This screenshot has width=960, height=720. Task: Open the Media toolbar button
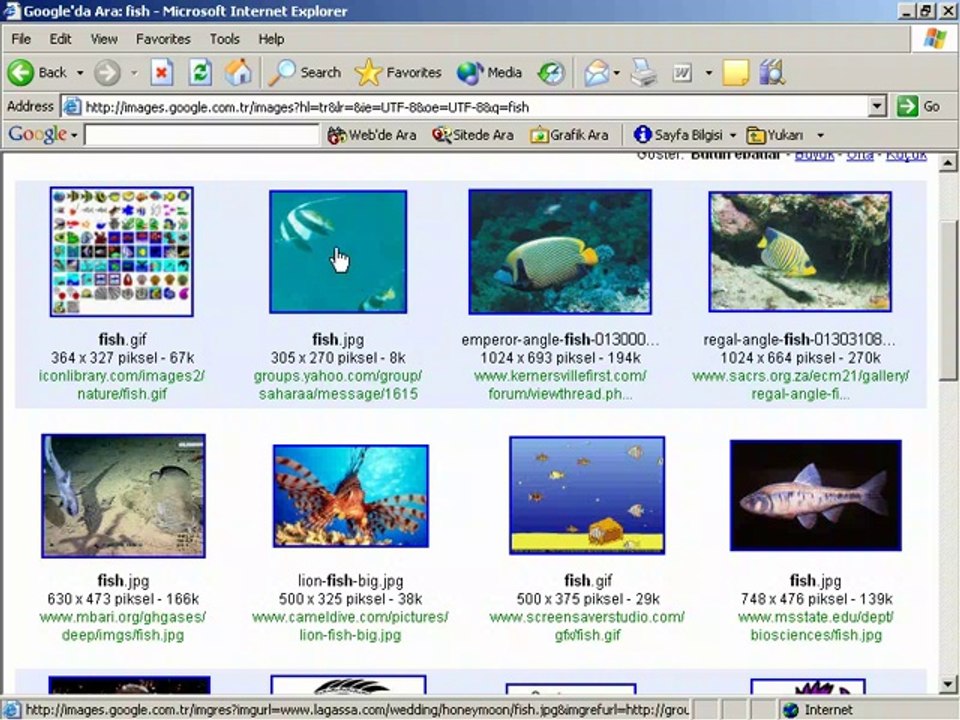[489, 73]
